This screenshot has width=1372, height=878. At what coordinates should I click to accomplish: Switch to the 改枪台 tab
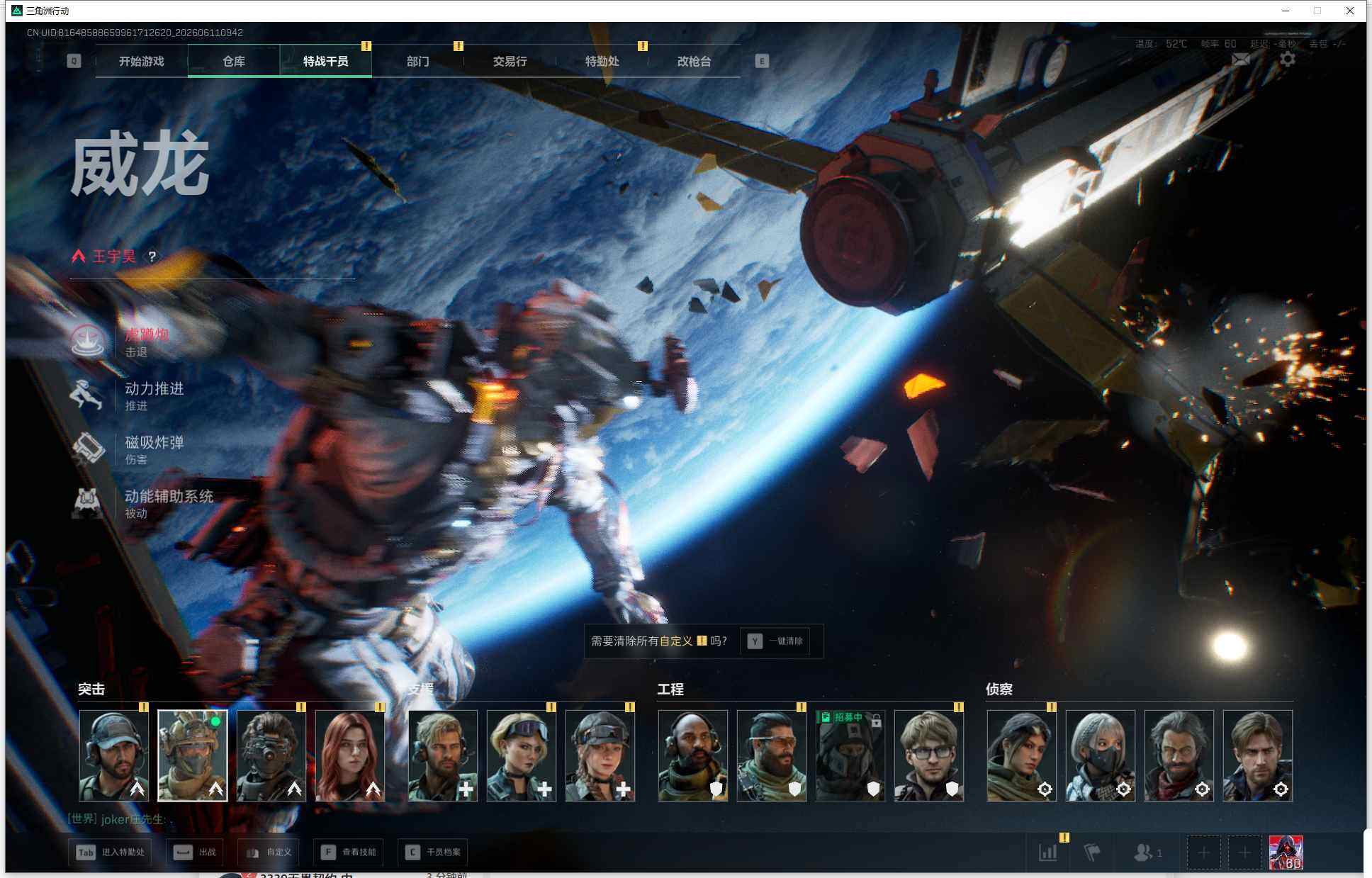(x=695, y=61)
